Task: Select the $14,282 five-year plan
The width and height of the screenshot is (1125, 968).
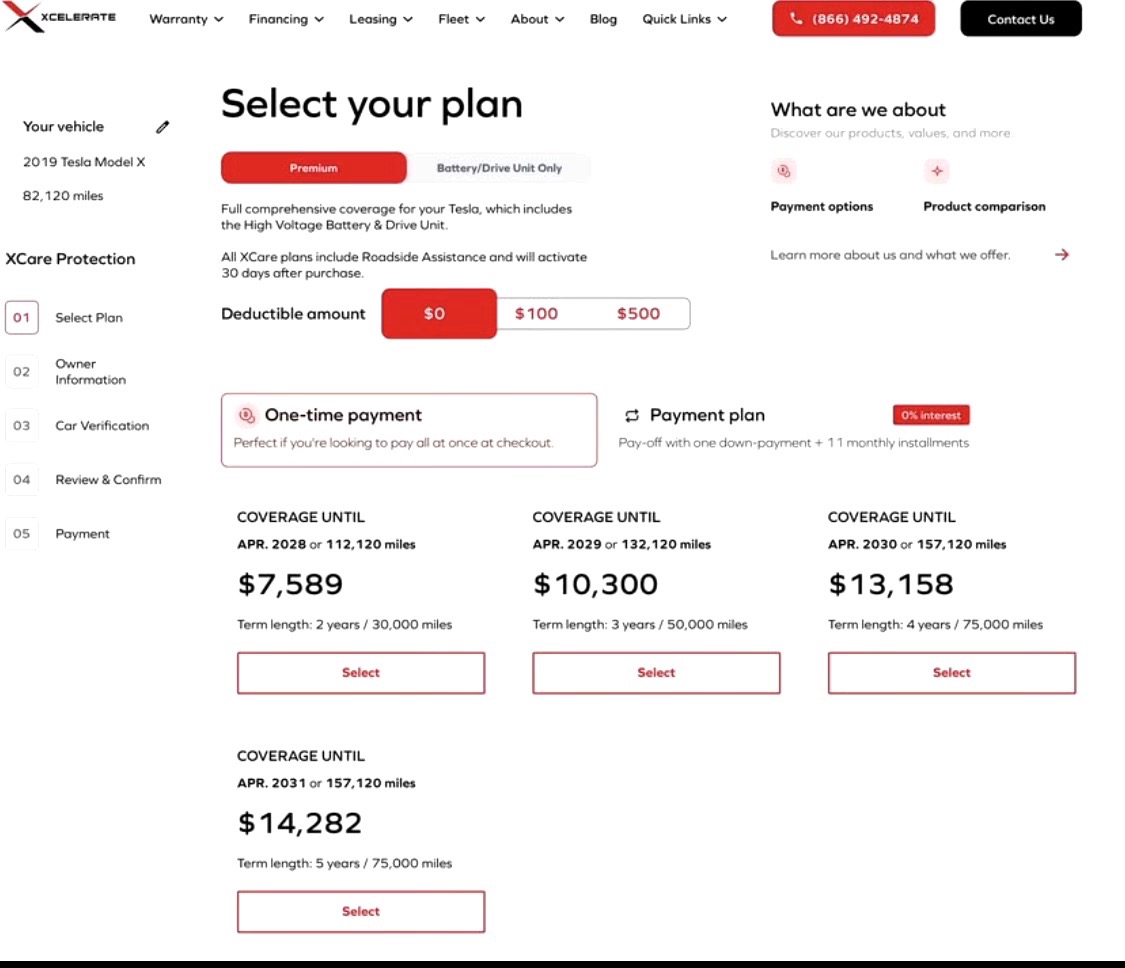Action: pos(360,912)
